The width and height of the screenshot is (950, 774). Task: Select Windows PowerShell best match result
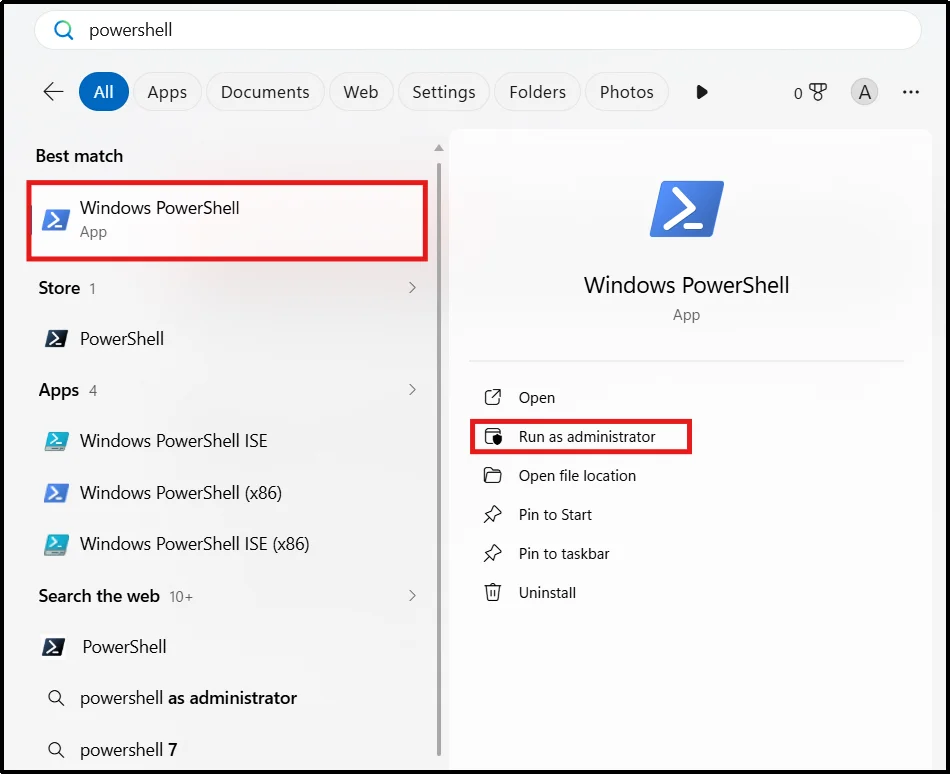[x=227, y=220]
